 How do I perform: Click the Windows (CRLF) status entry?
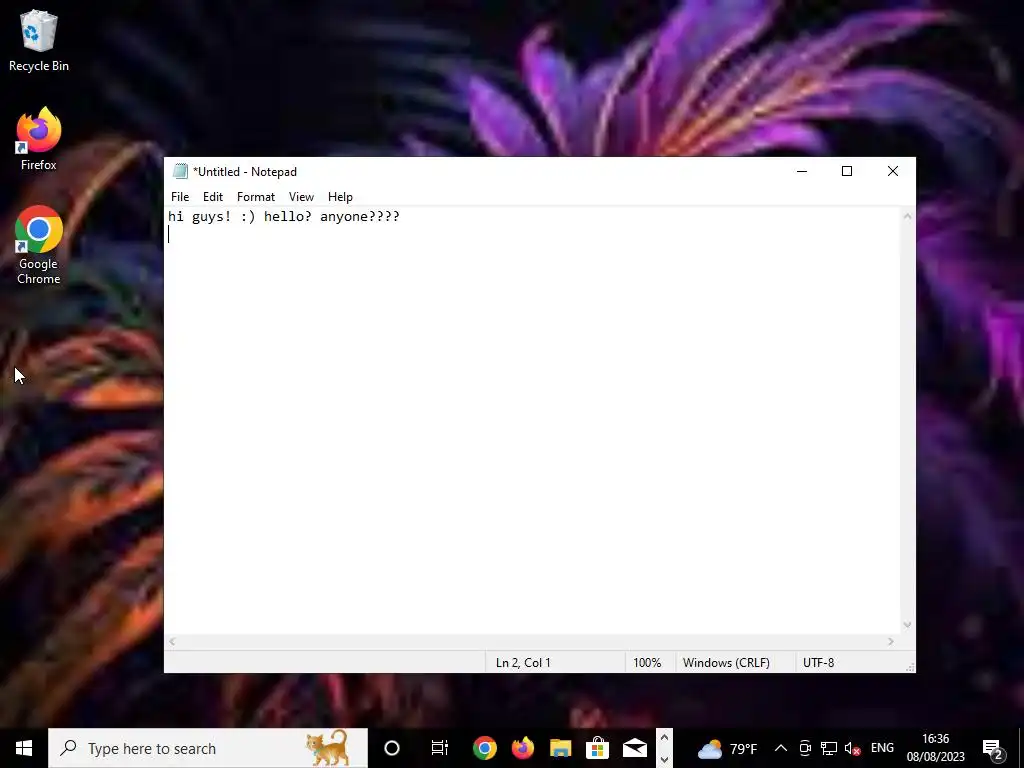pos(726,663)
